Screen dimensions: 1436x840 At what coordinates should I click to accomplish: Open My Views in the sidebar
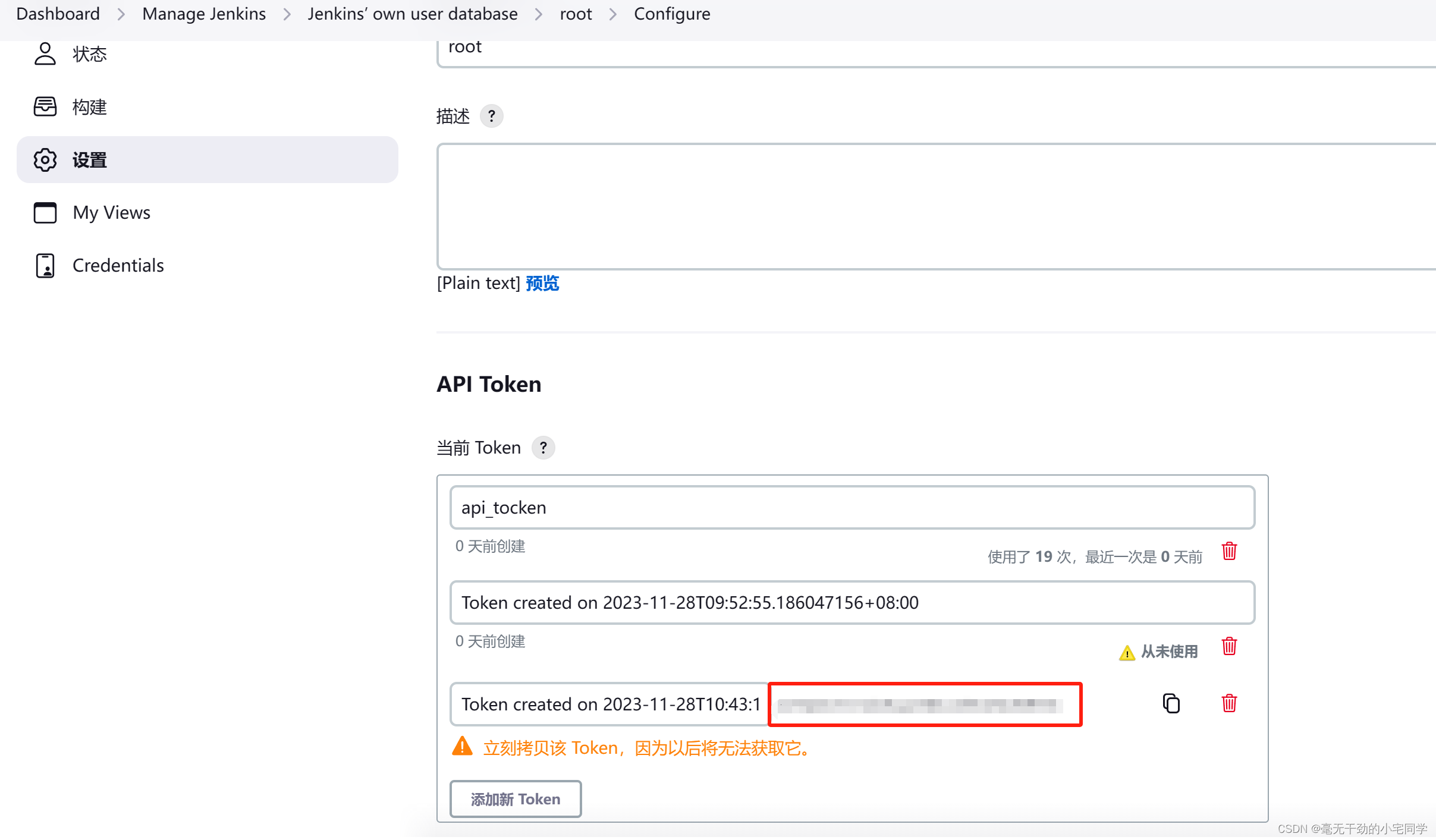111,212
